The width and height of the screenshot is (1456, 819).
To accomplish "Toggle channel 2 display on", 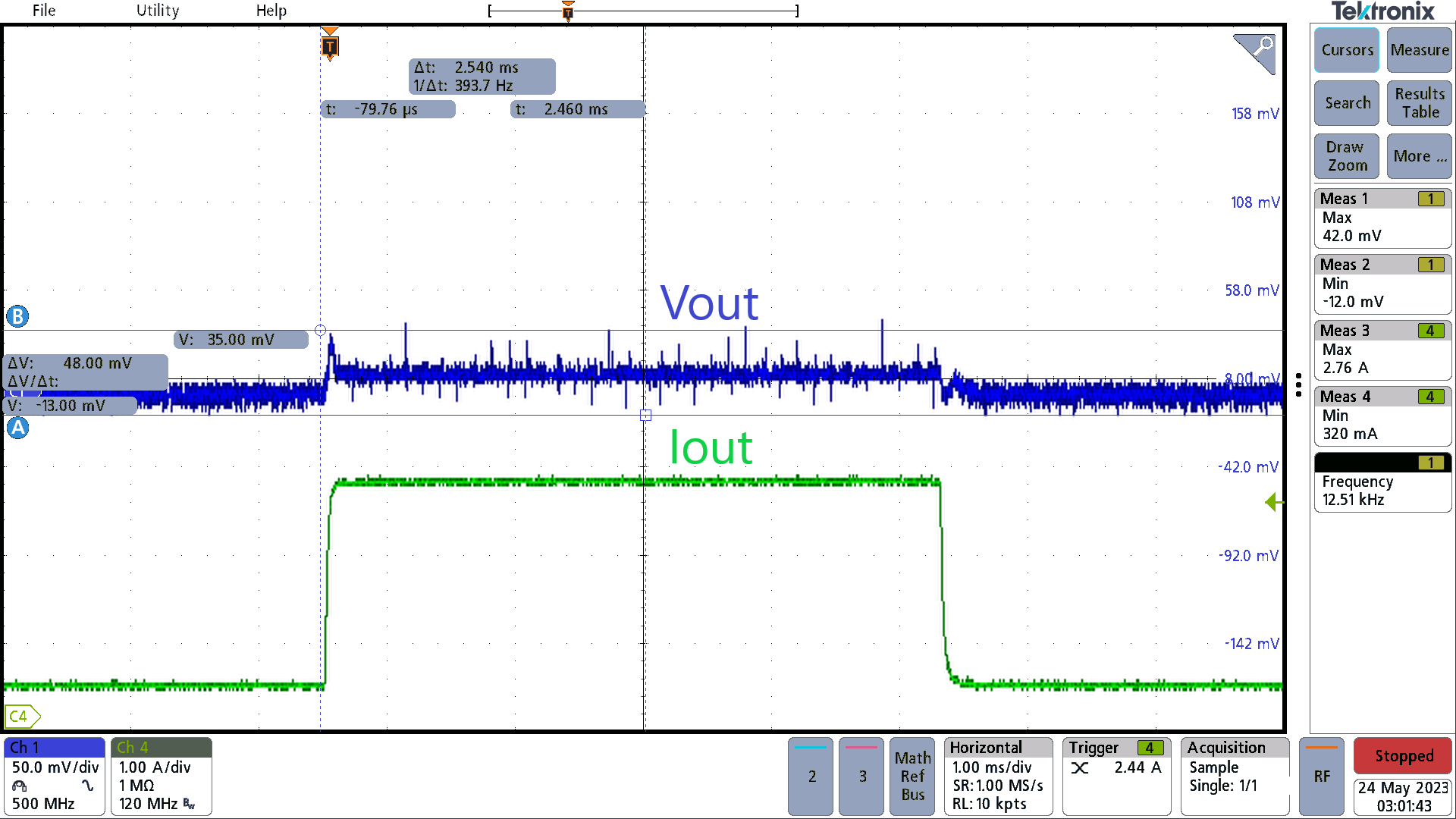I will pyautogui.click(x=810, y=776).
